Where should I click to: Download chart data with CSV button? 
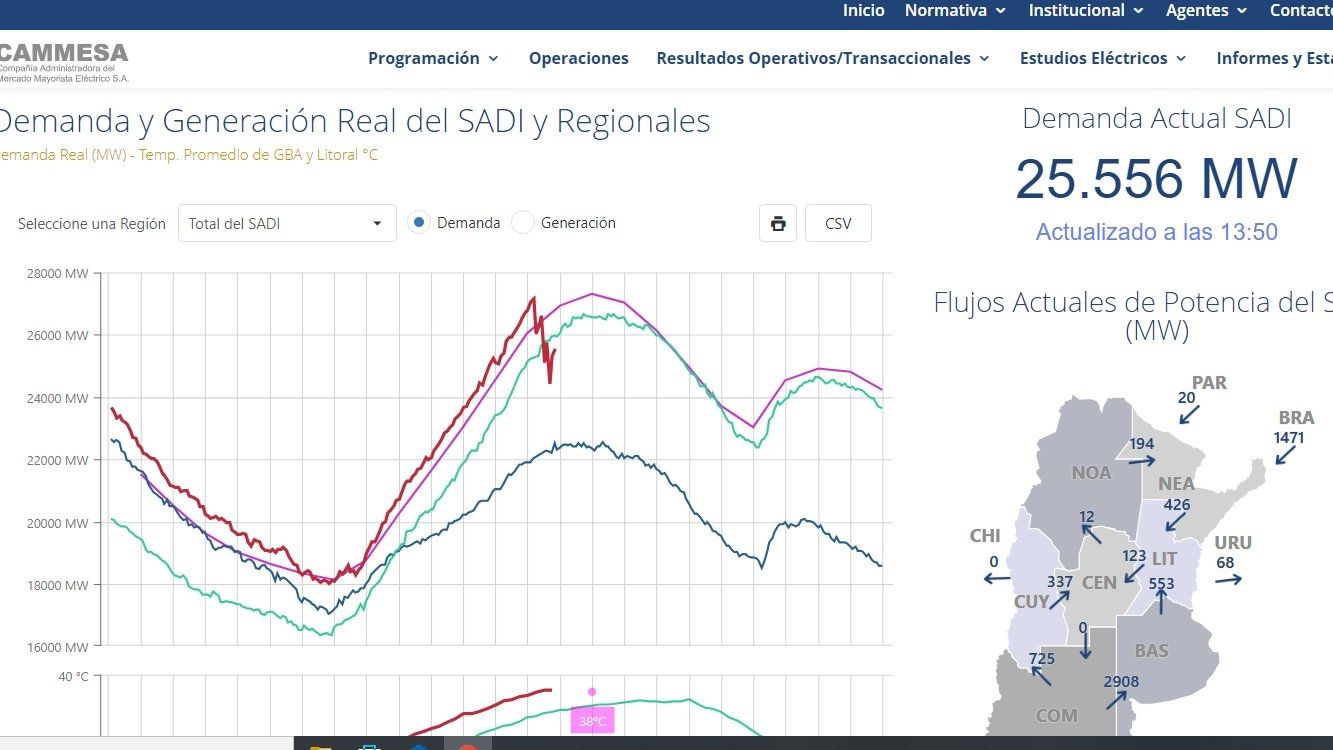[x=838, y=223]
